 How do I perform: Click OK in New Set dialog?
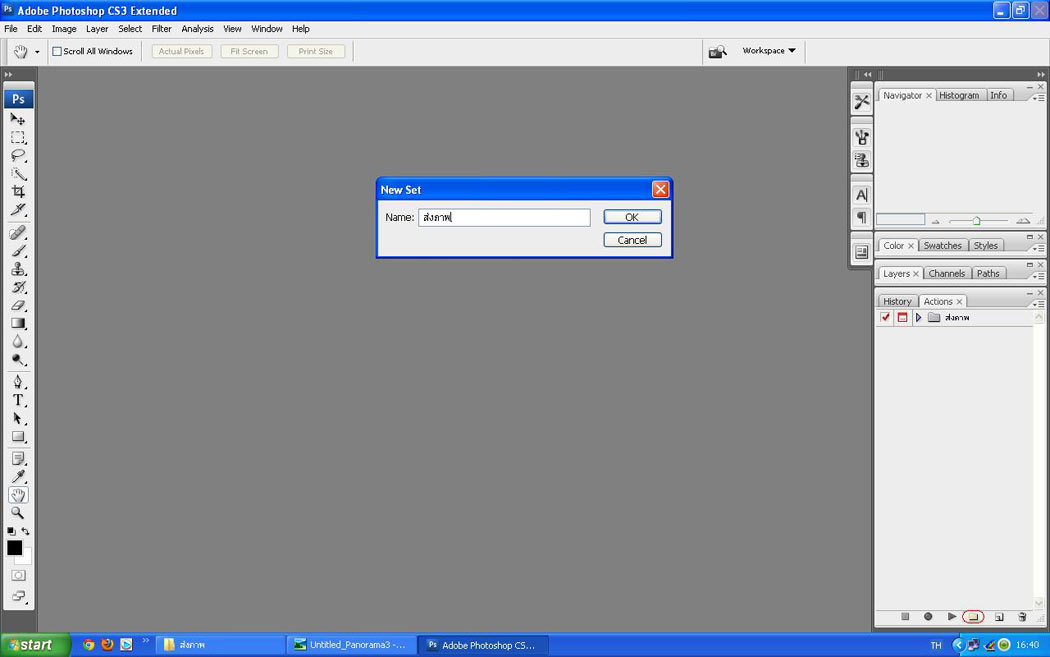[632, 217]
